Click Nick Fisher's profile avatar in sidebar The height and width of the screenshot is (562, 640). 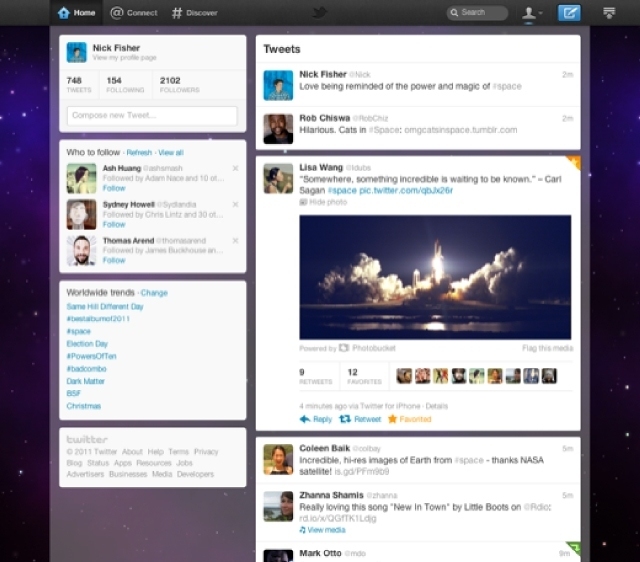click(76, 53)
